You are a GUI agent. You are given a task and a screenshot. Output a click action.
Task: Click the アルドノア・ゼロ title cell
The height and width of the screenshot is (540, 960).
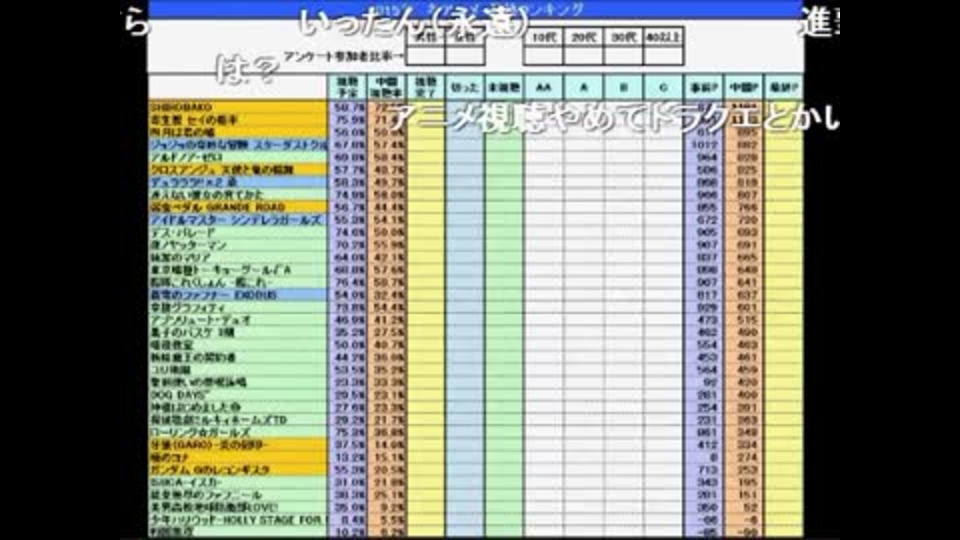tap(238, 157)
